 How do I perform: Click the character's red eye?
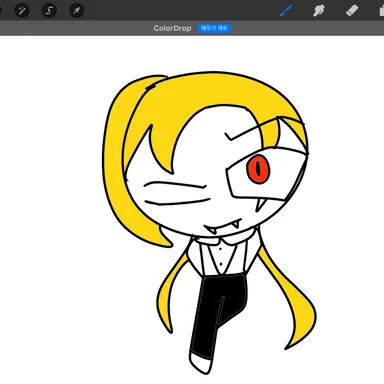point(258,169)
